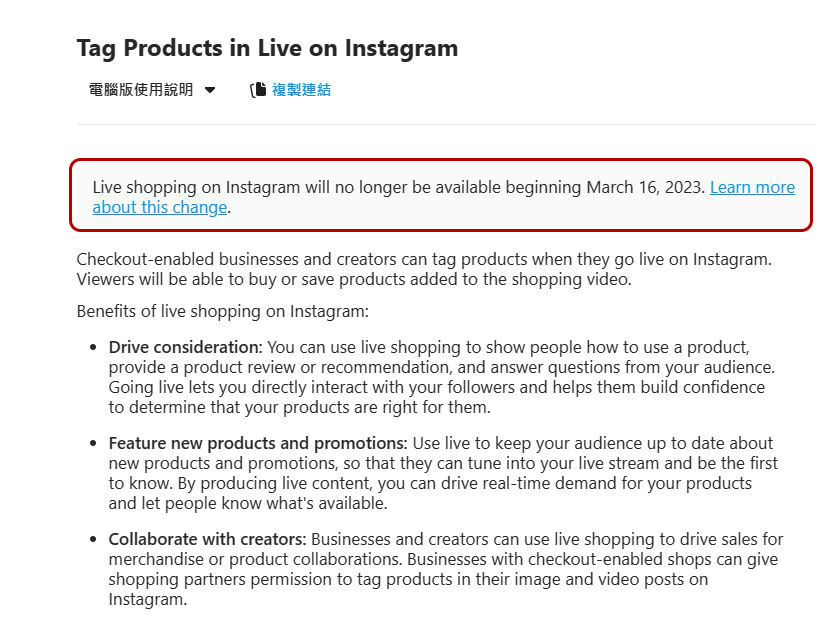Open the 電腦版使用說明 platform dropdown
The height and width of the screenshot is (628, 820).
(152, 90)
